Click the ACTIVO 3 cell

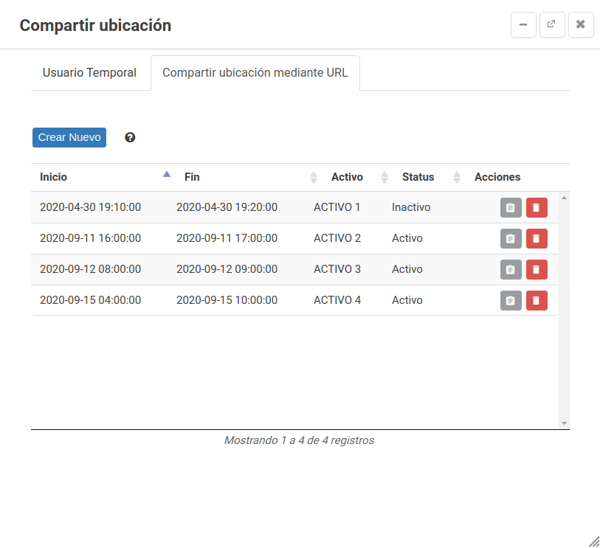click(x=337, y=269)
